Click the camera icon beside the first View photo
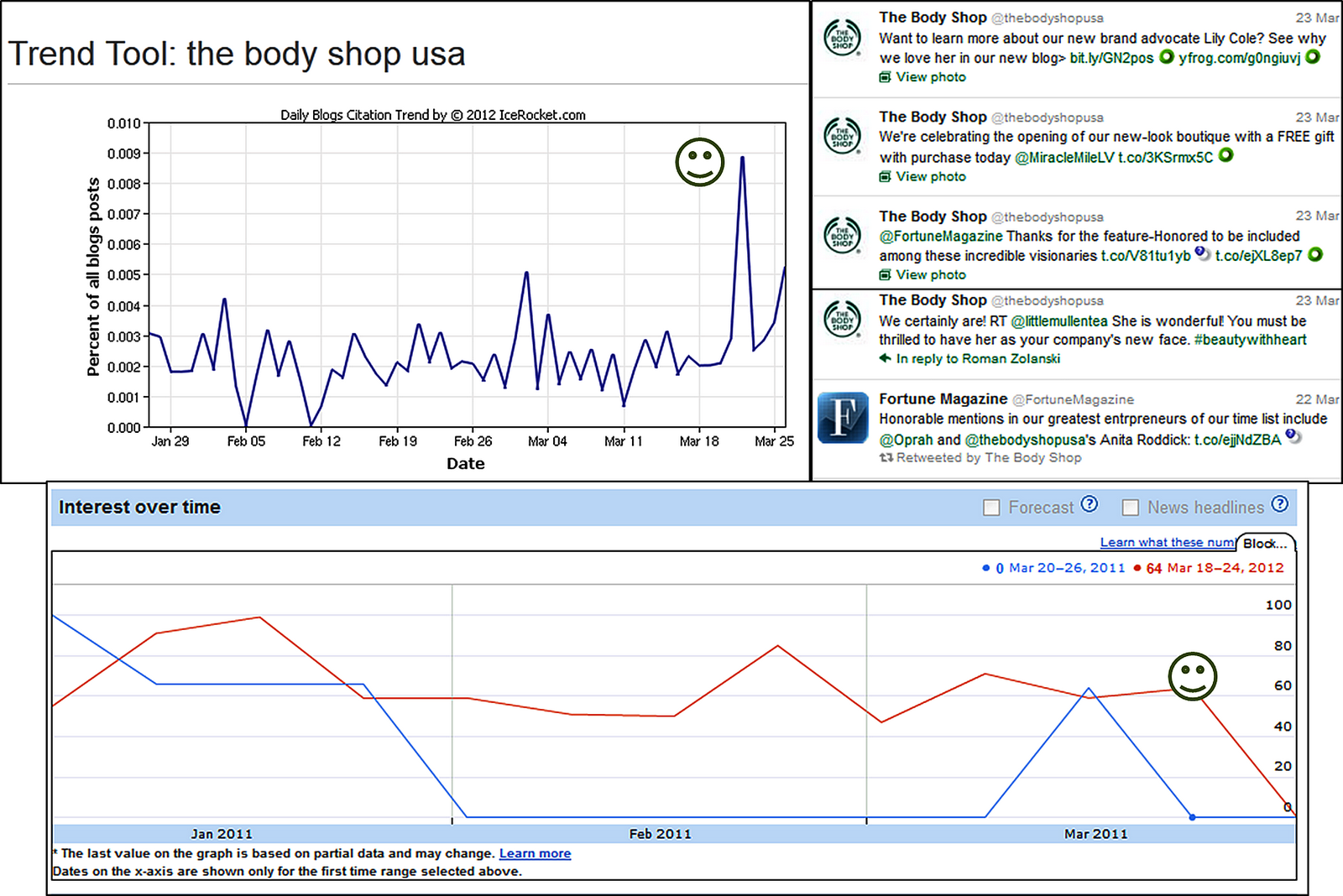Screen dimensions: 1343x896 click(886, 76)
